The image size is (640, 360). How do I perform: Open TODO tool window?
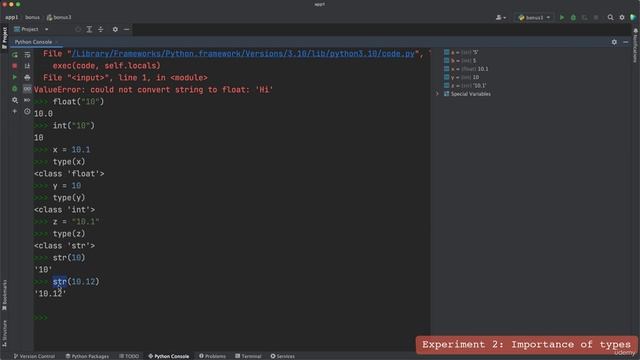point(129,356)
